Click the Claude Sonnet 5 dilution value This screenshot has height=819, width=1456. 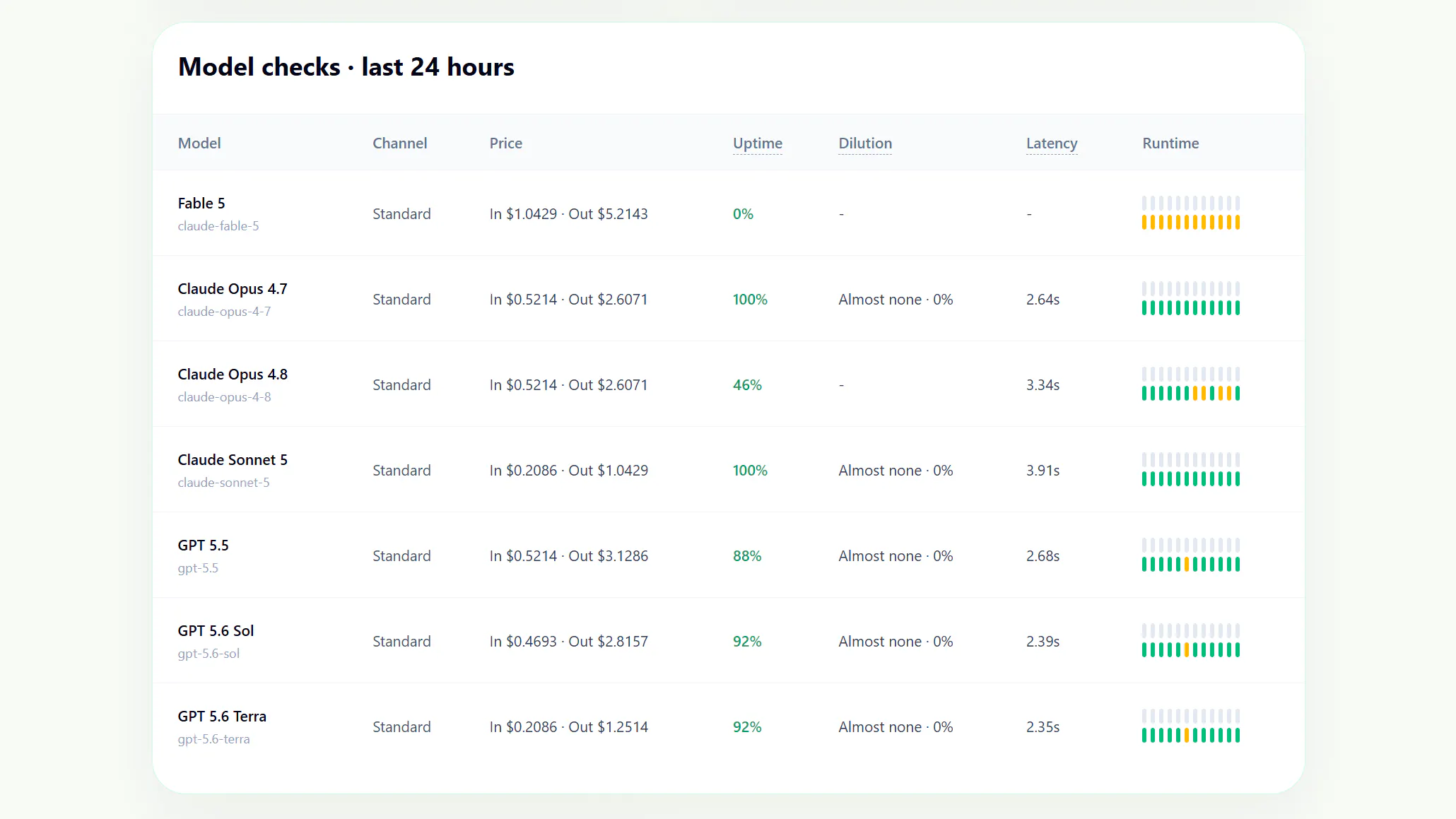(896, 471)
